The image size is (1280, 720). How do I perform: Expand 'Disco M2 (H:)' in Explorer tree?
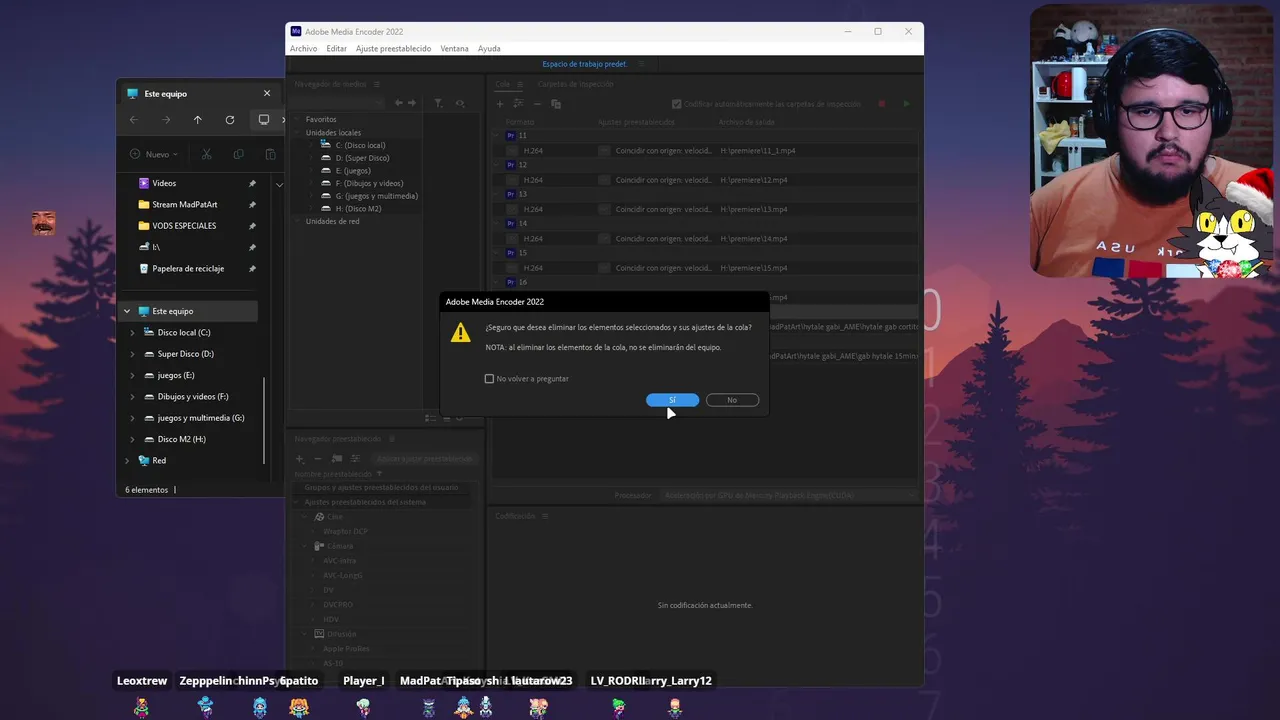pos(133,439)
